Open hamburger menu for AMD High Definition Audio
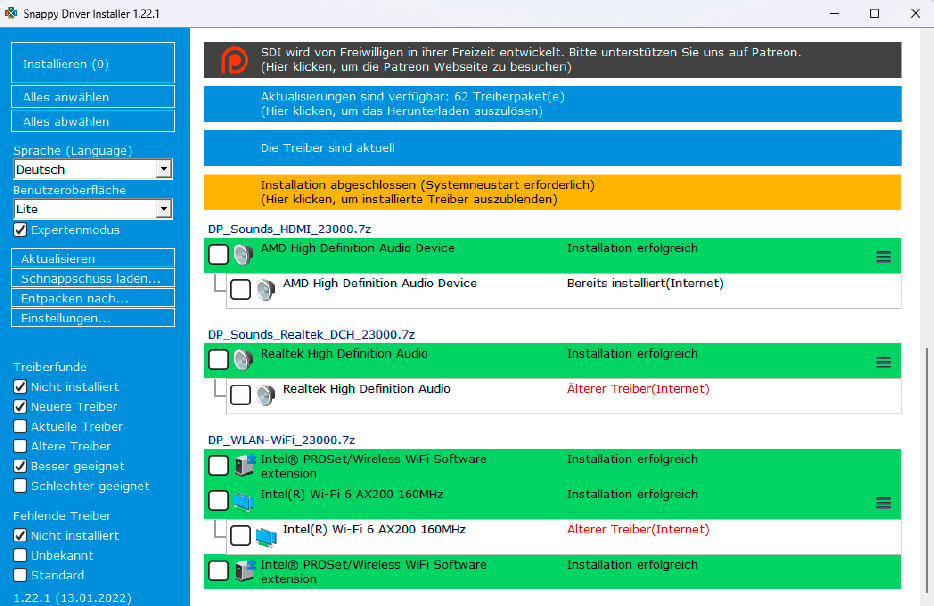The width and height of the screenshot is (934, 606). click(883, 257)
